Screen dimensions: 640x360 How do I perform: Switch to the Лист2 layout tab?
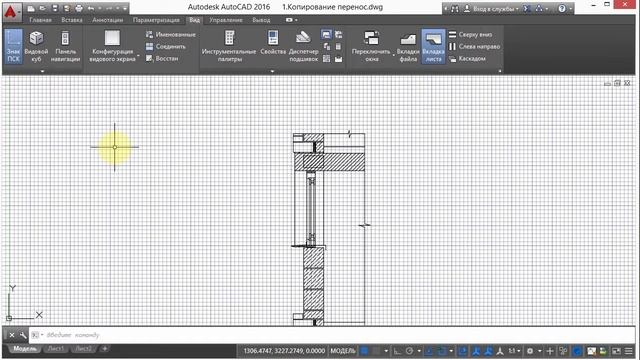point(84,349)
